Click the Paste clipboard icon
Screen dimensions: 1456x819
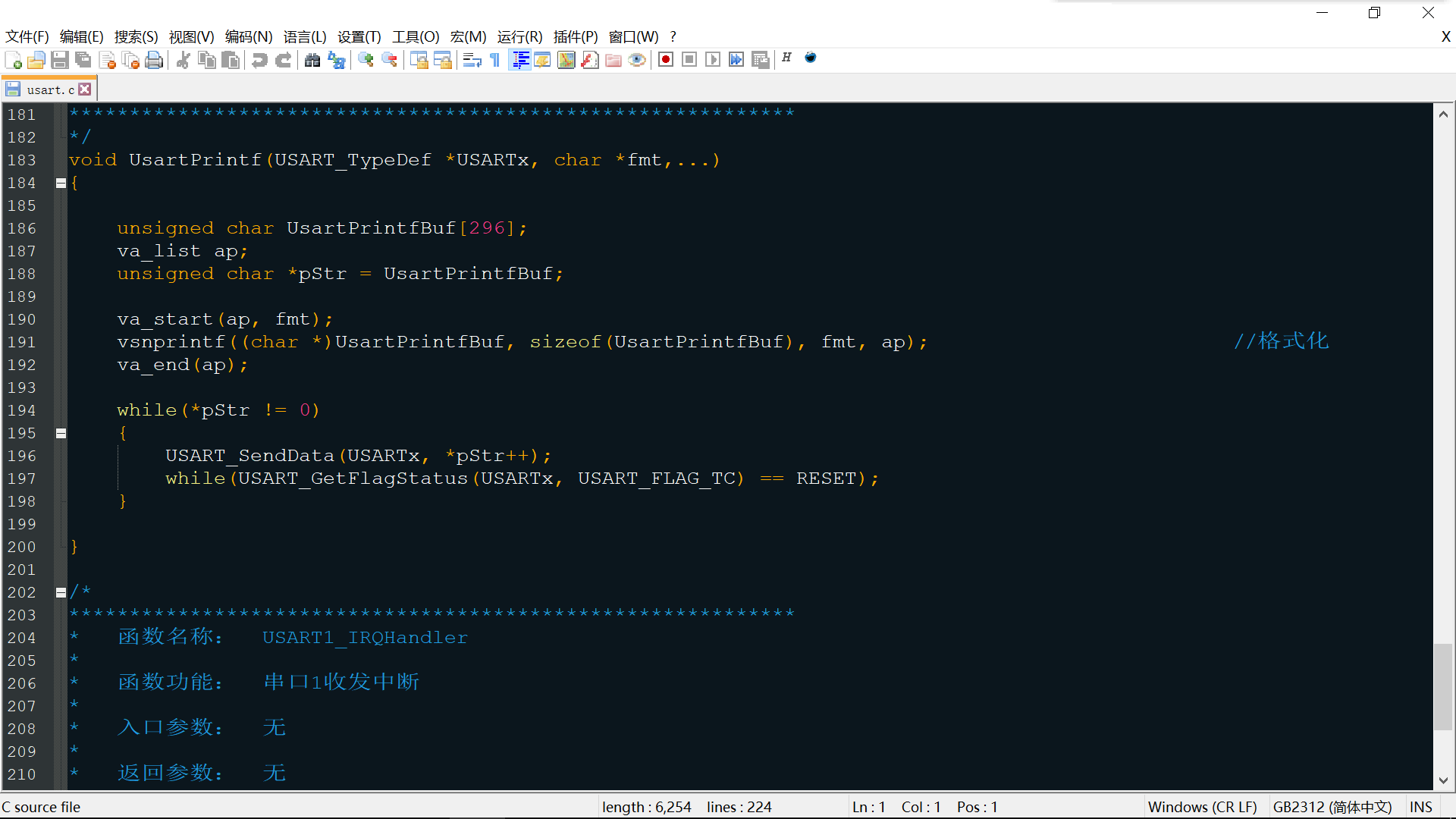[x=231, y=60]
